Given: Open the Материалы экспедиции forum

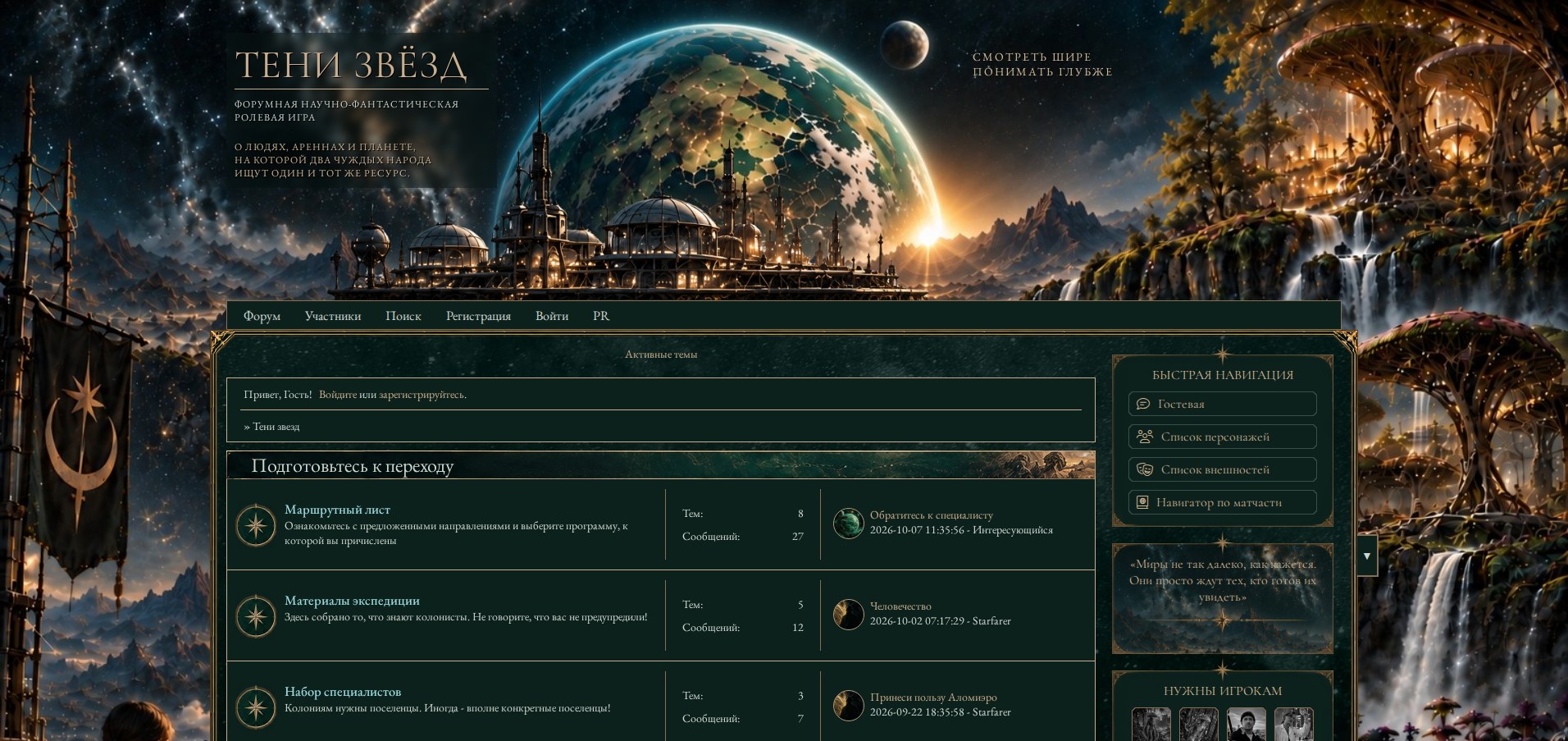Looking at the screenshot, I should tap(352, 601).
